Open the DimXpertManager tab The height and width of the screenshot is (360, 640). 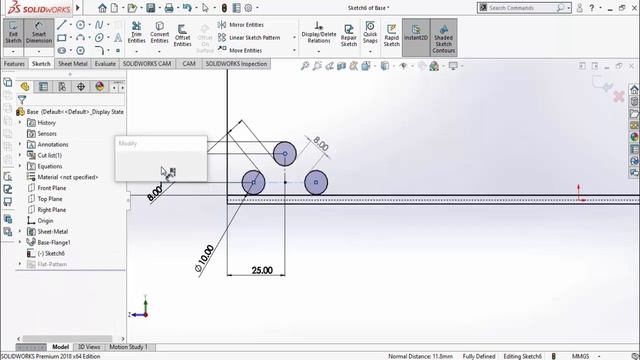[81, 87]
